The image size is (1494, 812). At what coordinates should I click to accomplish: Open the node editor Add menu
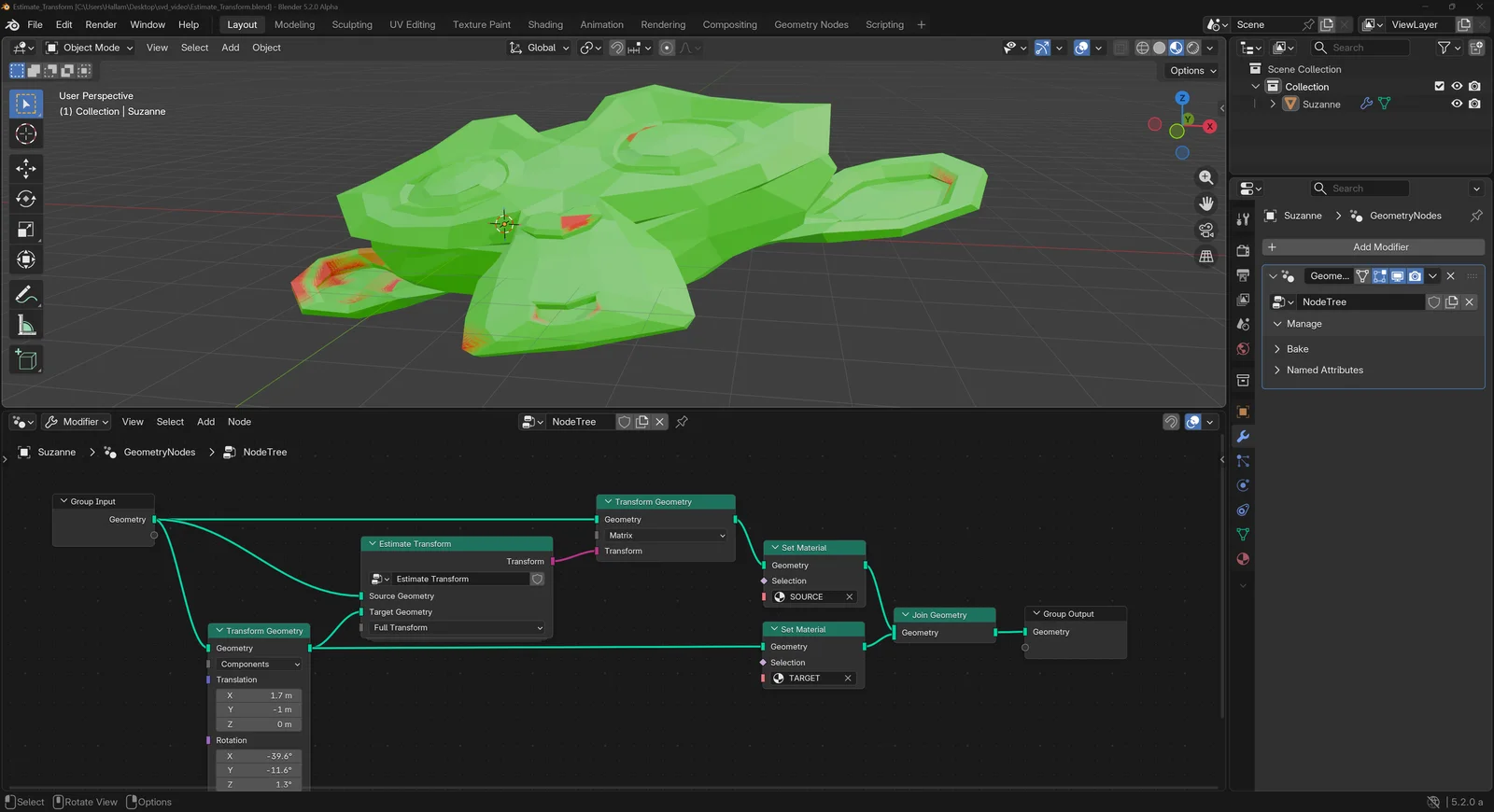[x=205, y=422]
